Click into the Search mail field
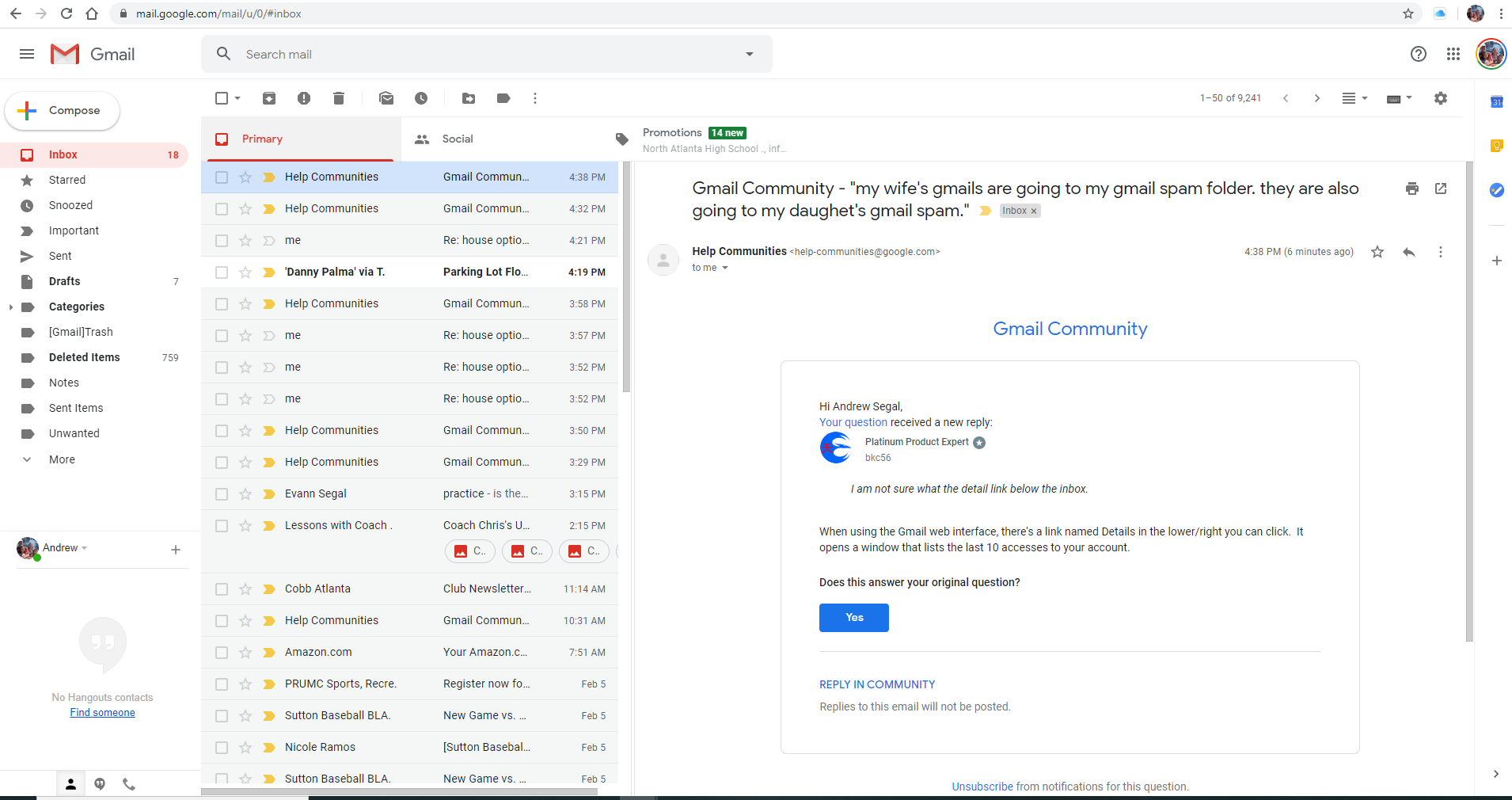 (x=487, y=54)
